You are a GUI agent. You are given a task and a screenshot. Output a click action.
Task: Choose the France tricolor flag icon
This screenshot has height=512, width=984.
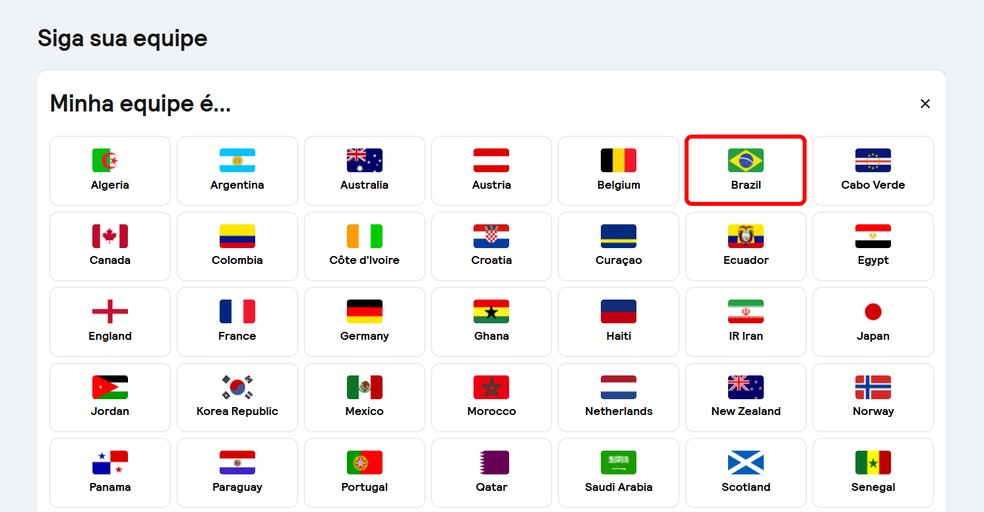[237, 312]
